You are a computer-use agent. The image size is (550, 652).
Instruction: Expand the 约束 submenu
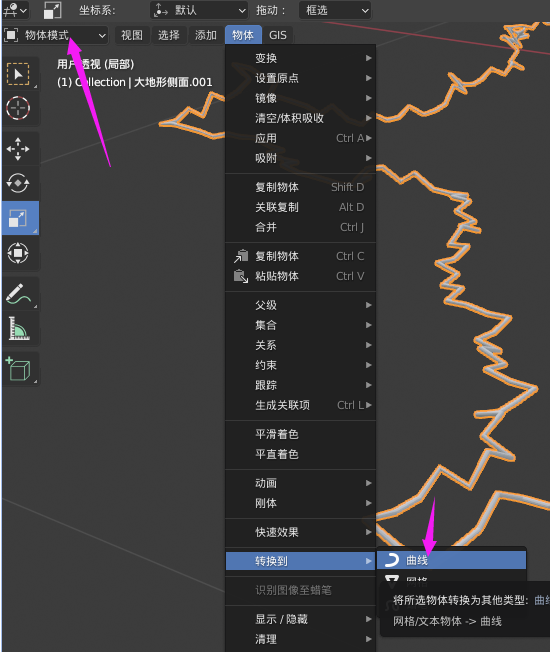click(x=301, y=365)
